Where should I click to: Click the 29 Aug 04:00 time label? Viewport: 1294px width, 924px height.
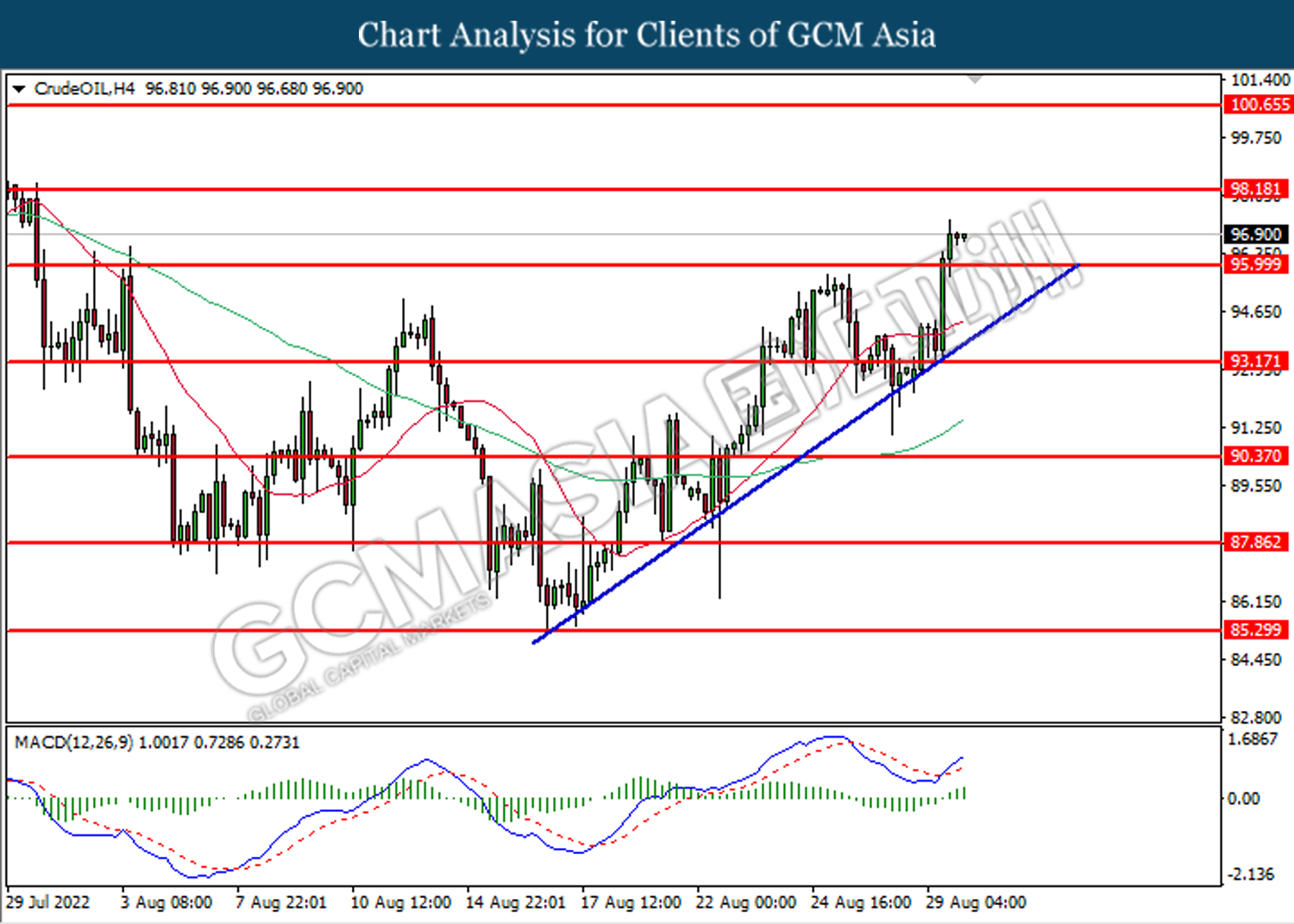tap(976, 902)
